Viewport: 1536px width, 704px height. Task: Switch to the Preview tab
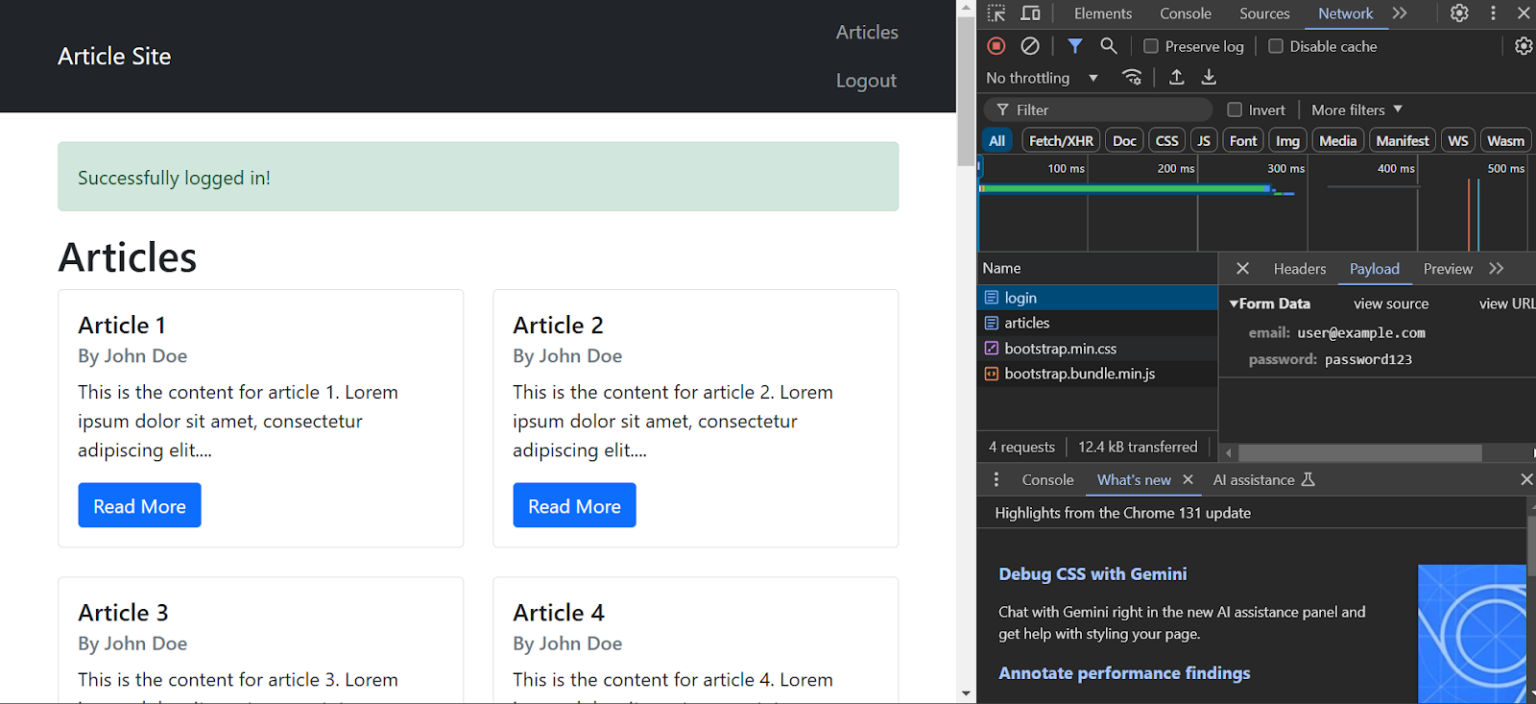(1447, 268)
